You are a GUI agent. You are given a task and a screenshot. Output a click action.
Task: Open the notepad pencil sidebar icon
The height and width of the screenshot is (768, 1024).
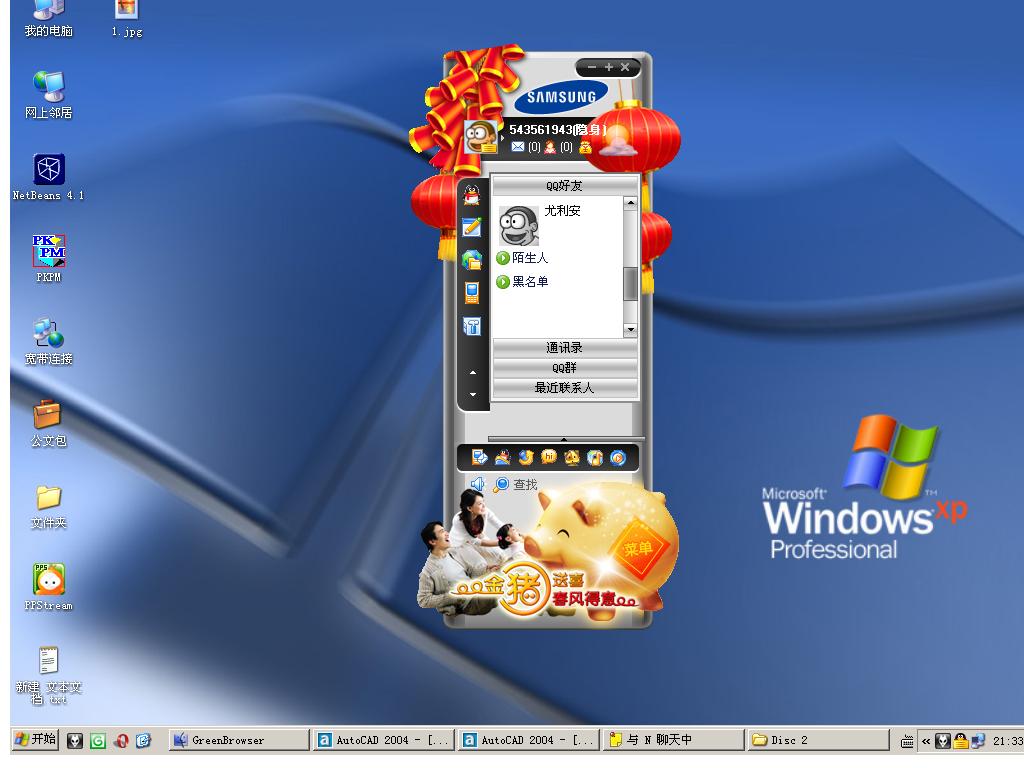click(x=472, y=227)
